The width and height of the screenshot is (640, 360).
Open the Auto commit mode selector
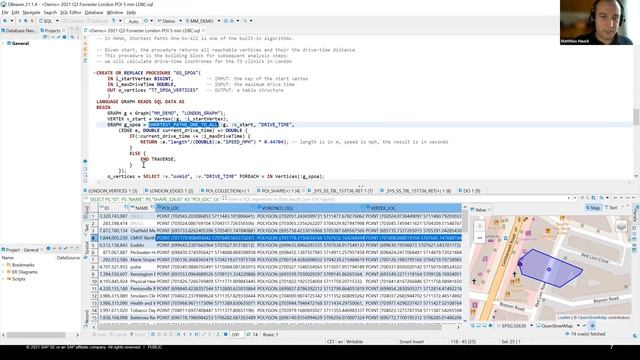click(133, 21)
